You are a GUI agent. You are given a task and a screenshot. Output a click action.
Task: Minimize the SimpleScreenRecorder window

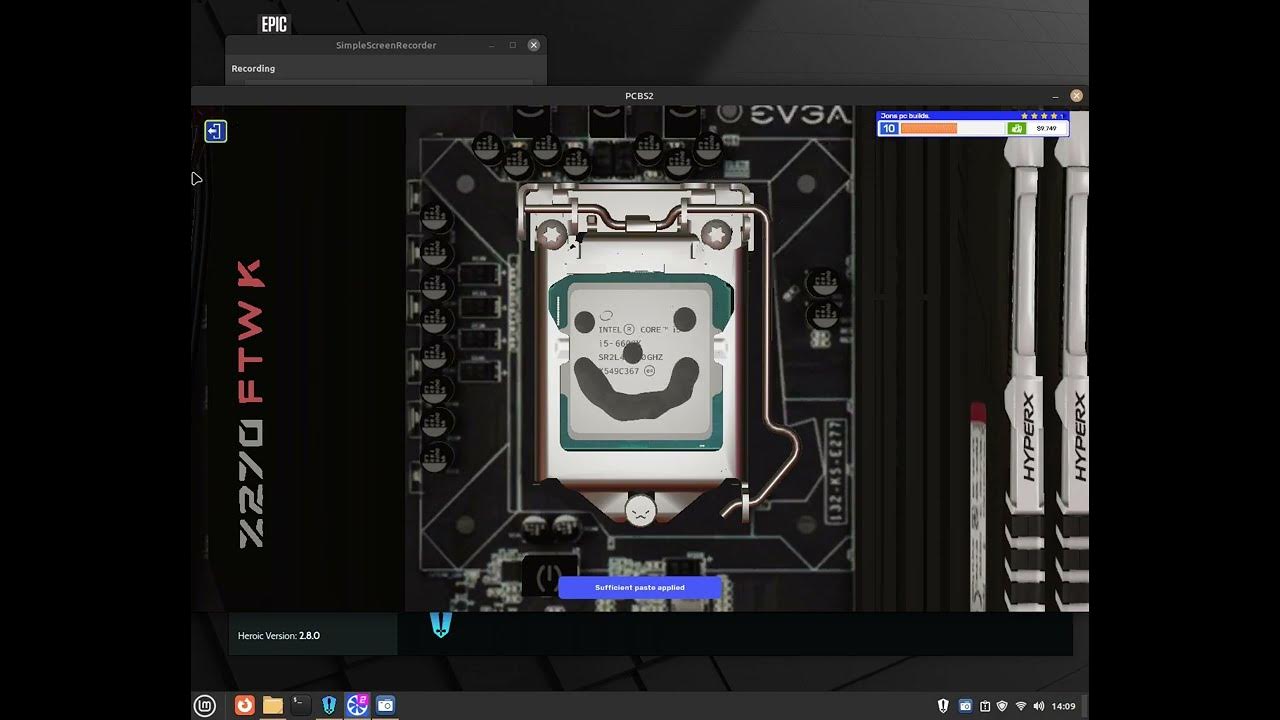492,45
